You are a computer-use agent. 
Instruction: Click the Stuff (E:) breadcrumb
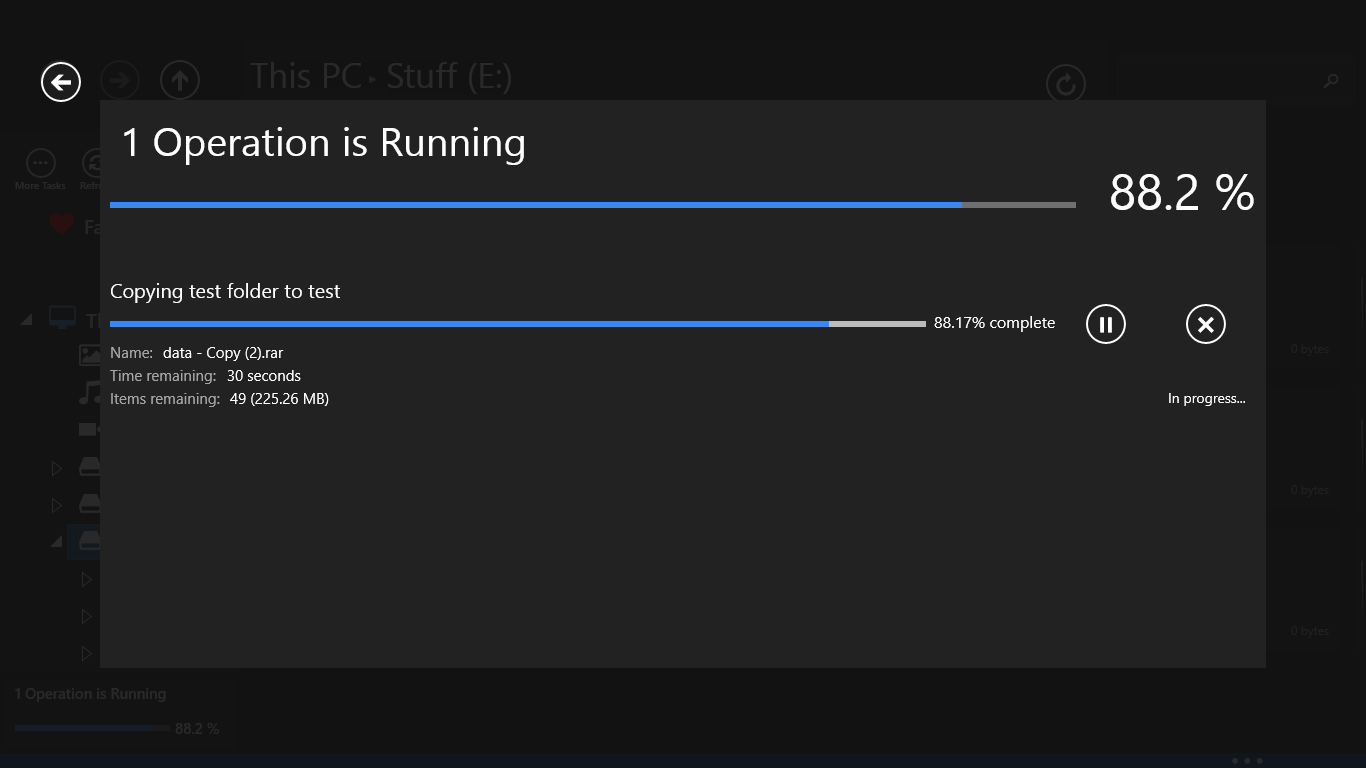pyautogui.click(x=449, y=76)
